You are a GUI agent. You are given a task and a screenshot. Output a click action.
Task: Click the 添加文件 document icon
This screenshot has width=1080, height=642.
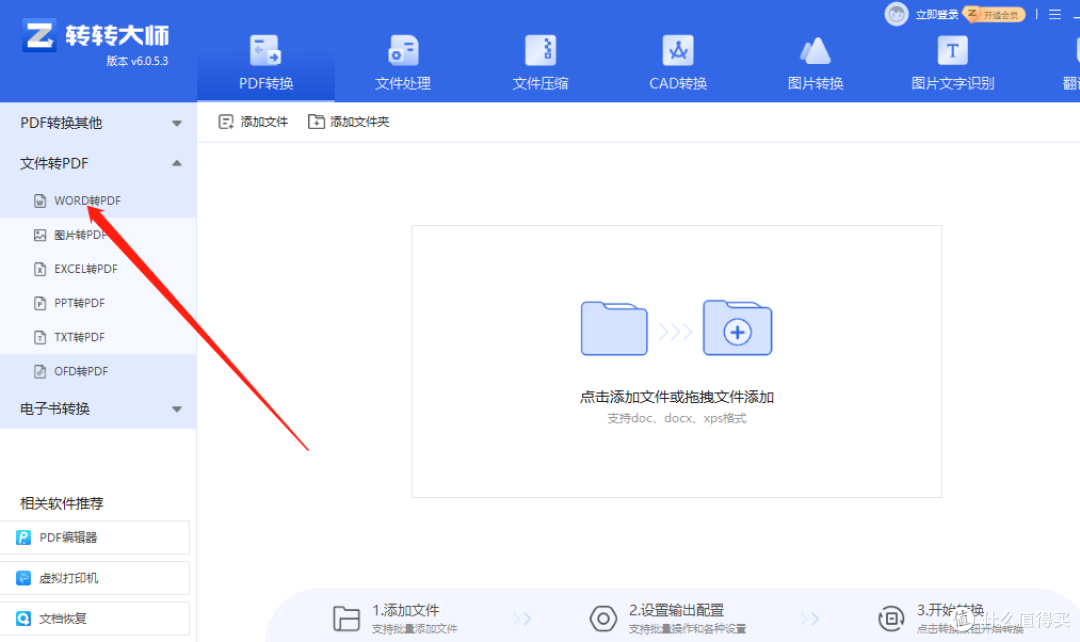226,122
